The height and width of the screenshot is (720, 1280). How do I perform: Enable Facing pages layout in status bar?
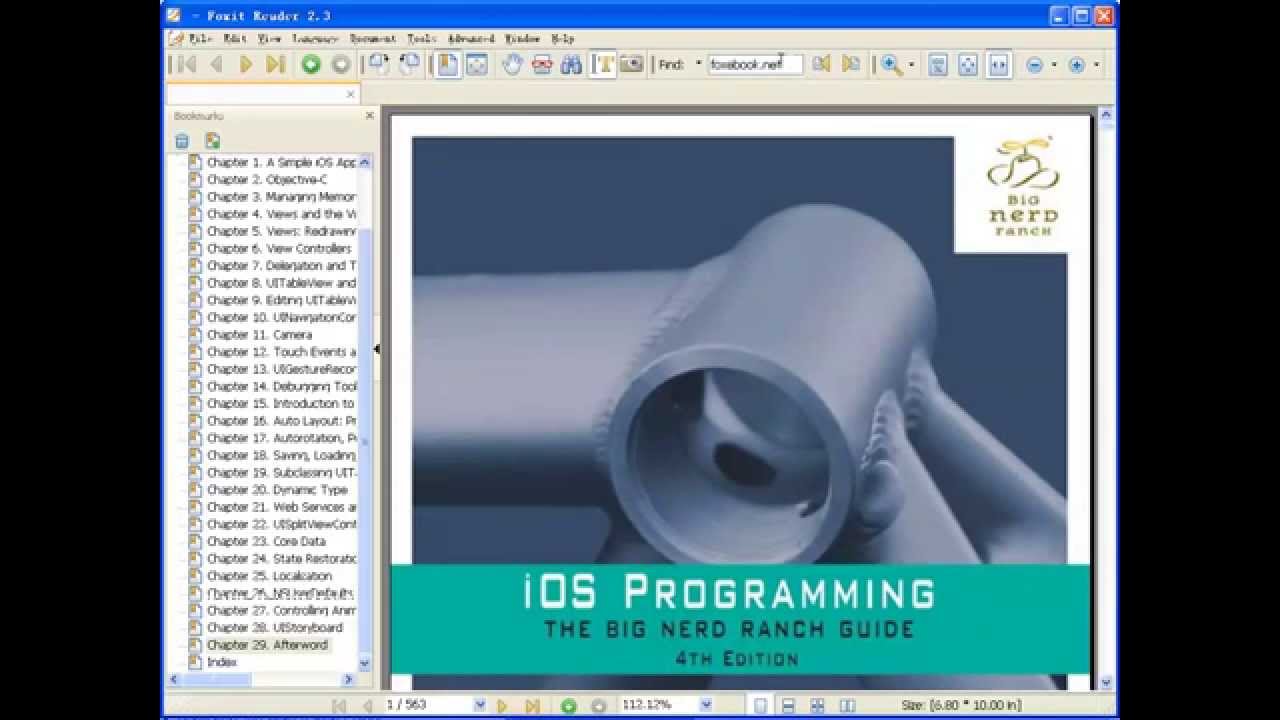click(846, 706)
